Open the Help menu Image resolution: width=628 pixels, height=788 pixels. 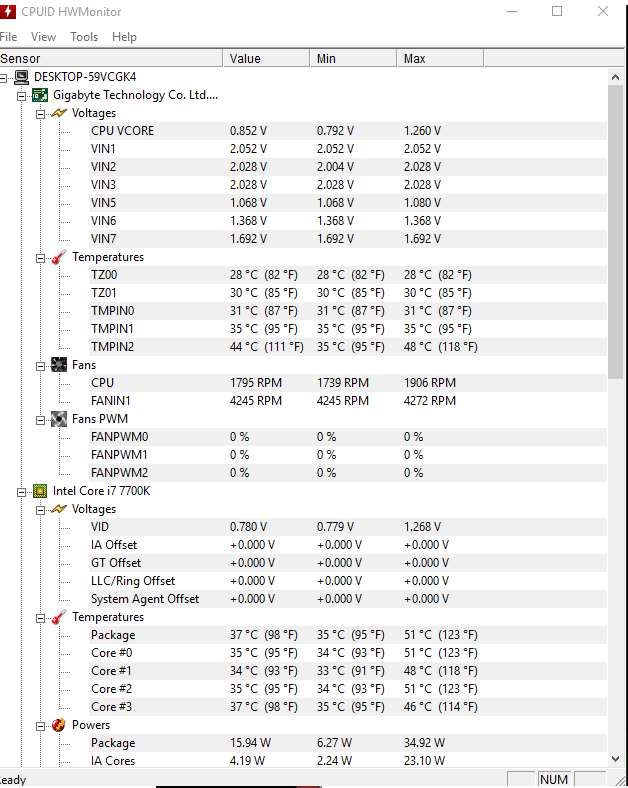[124, 37]
